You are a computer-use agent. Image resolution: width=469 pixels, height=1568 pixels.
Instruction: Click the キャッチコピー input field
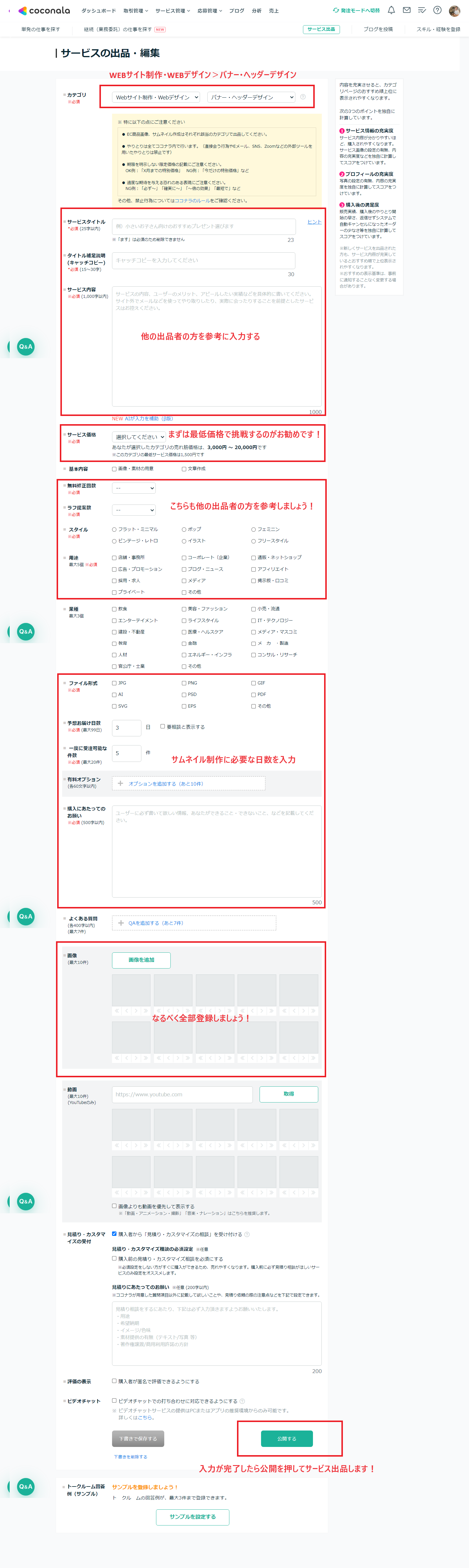(x=204, y=260)
